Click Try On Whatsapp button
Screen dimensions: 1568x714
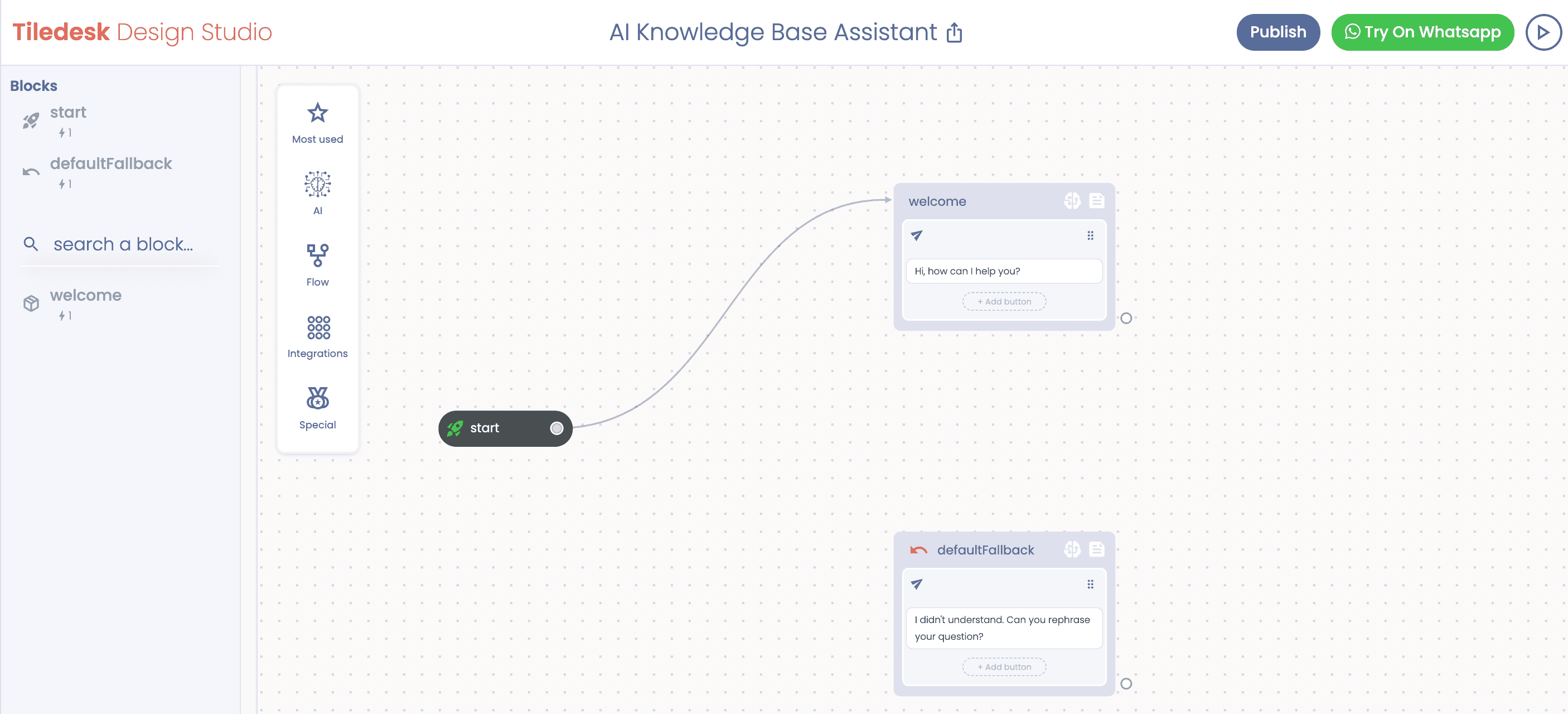(x=1422, y=32)
